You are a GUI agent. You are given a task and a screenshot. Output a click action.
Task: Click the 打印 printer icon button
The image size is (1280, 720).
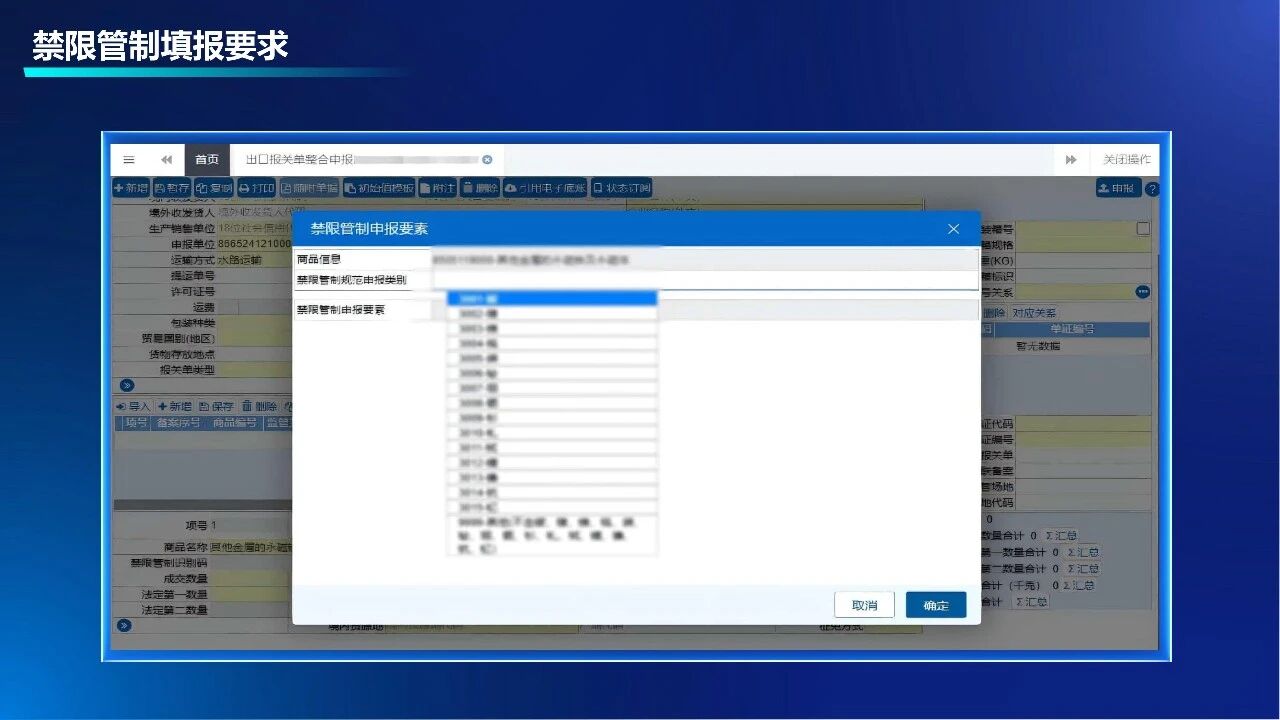[256, 188]
